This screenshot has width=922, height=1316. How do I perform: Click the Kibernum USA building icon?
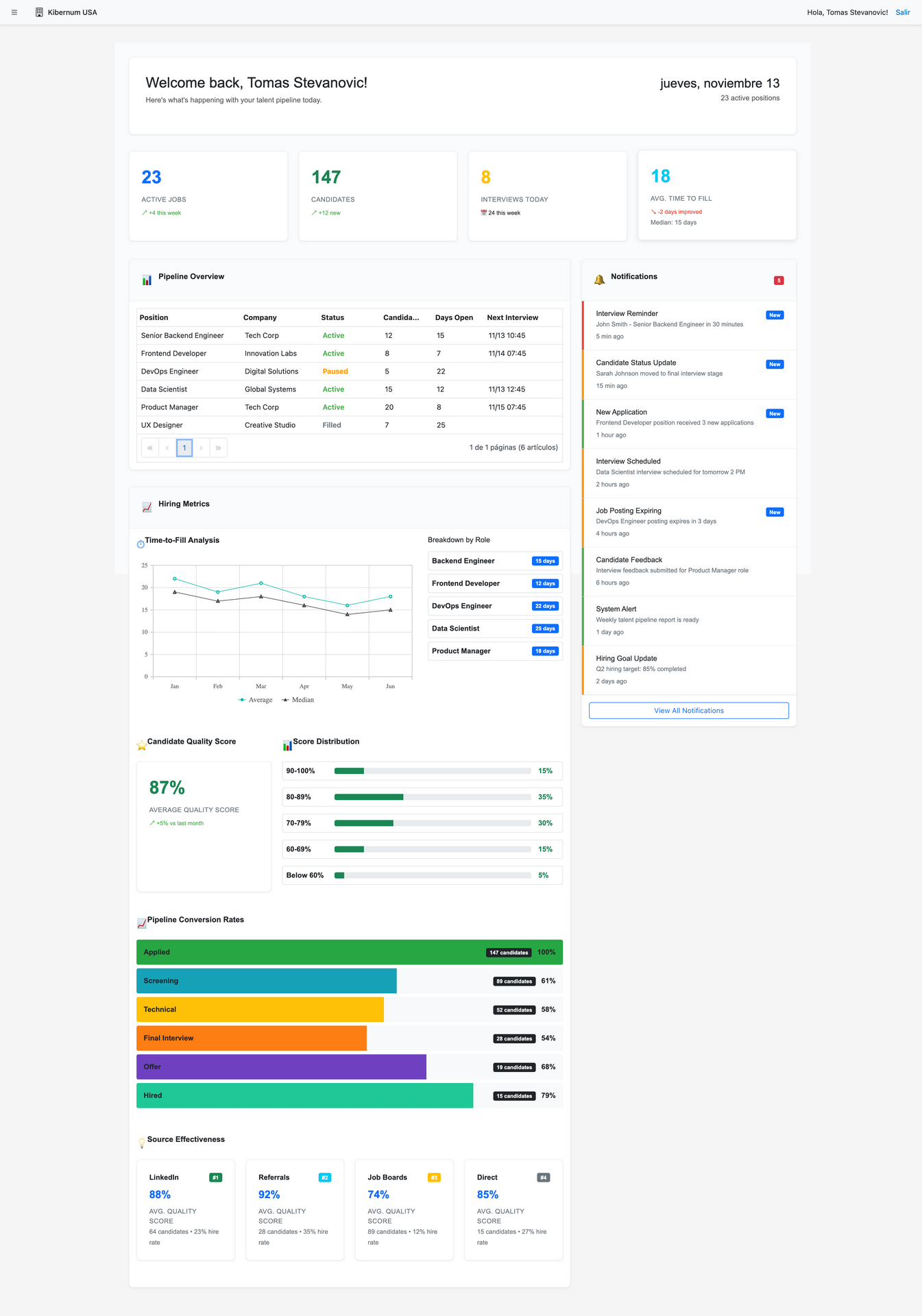(39, 12)
